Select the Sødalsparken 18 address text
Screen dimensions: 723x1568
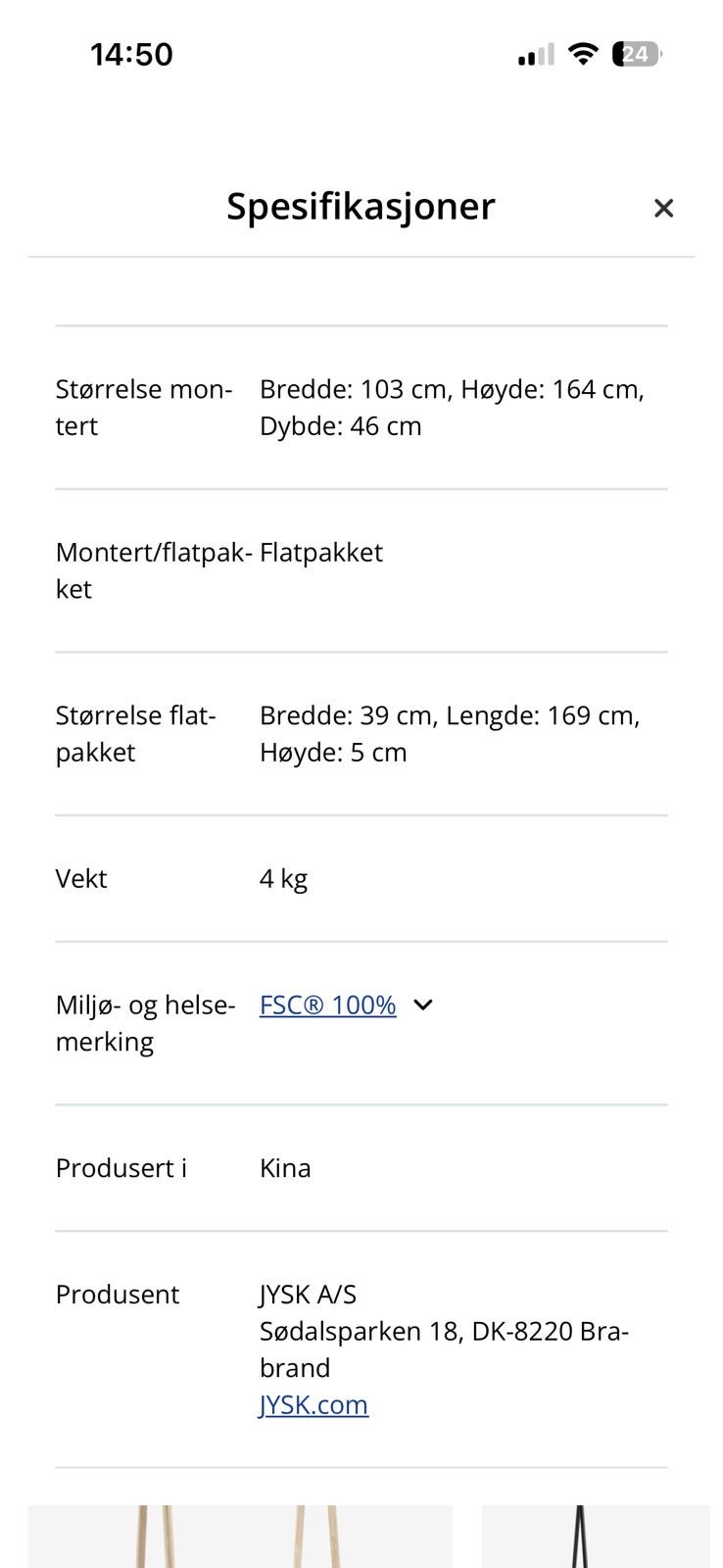pyautogui.click(x=444, y=1349)
